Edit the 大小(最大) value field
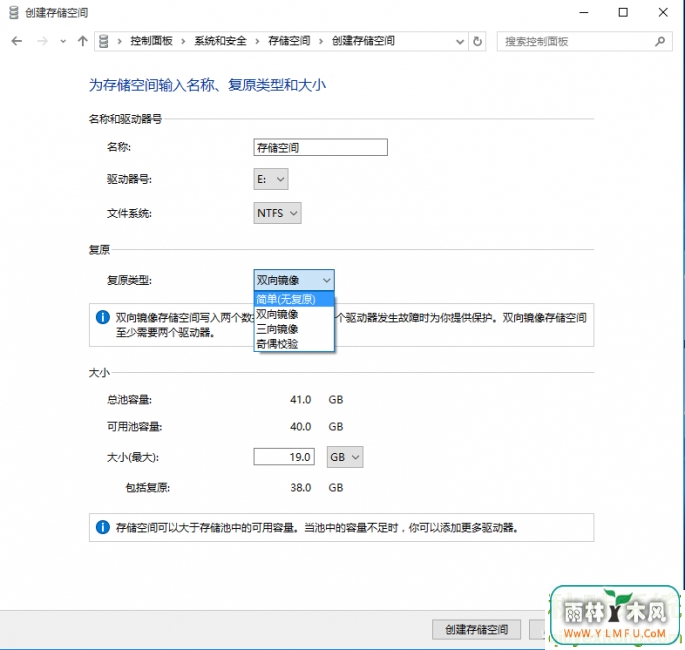 click(284, 457)
